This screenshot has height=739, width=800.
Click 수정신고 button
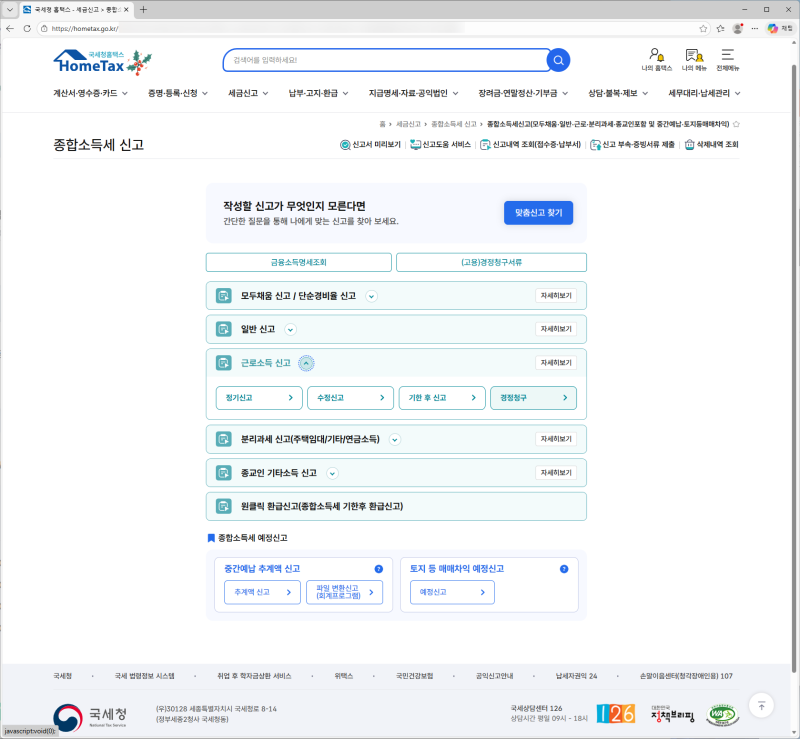pyautogui.click(x=351, y=398)
